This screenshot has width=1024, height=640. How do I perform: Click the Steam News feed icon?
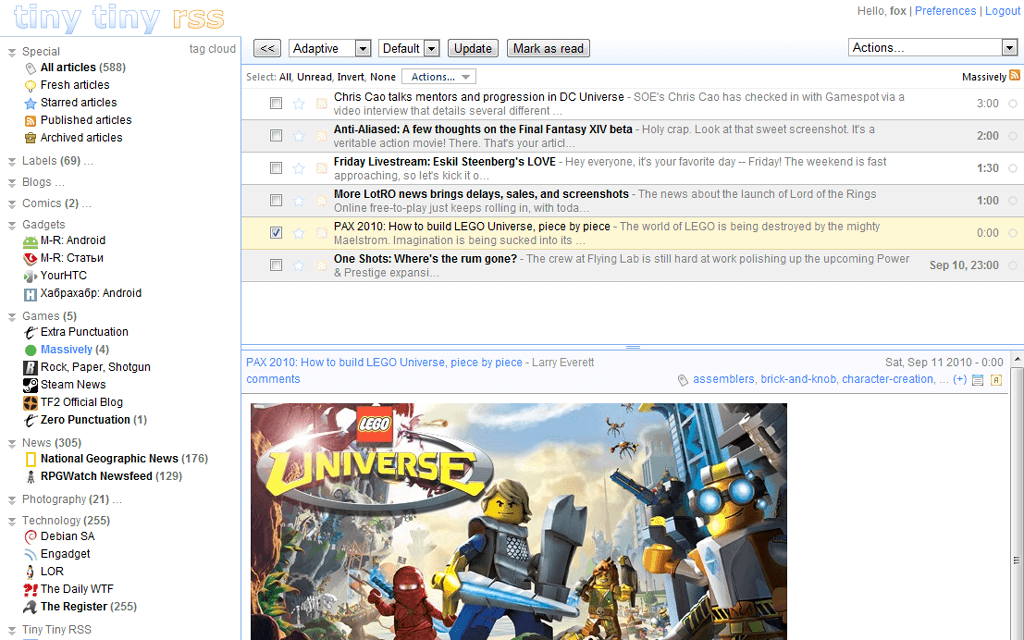[x=31, y=385]
